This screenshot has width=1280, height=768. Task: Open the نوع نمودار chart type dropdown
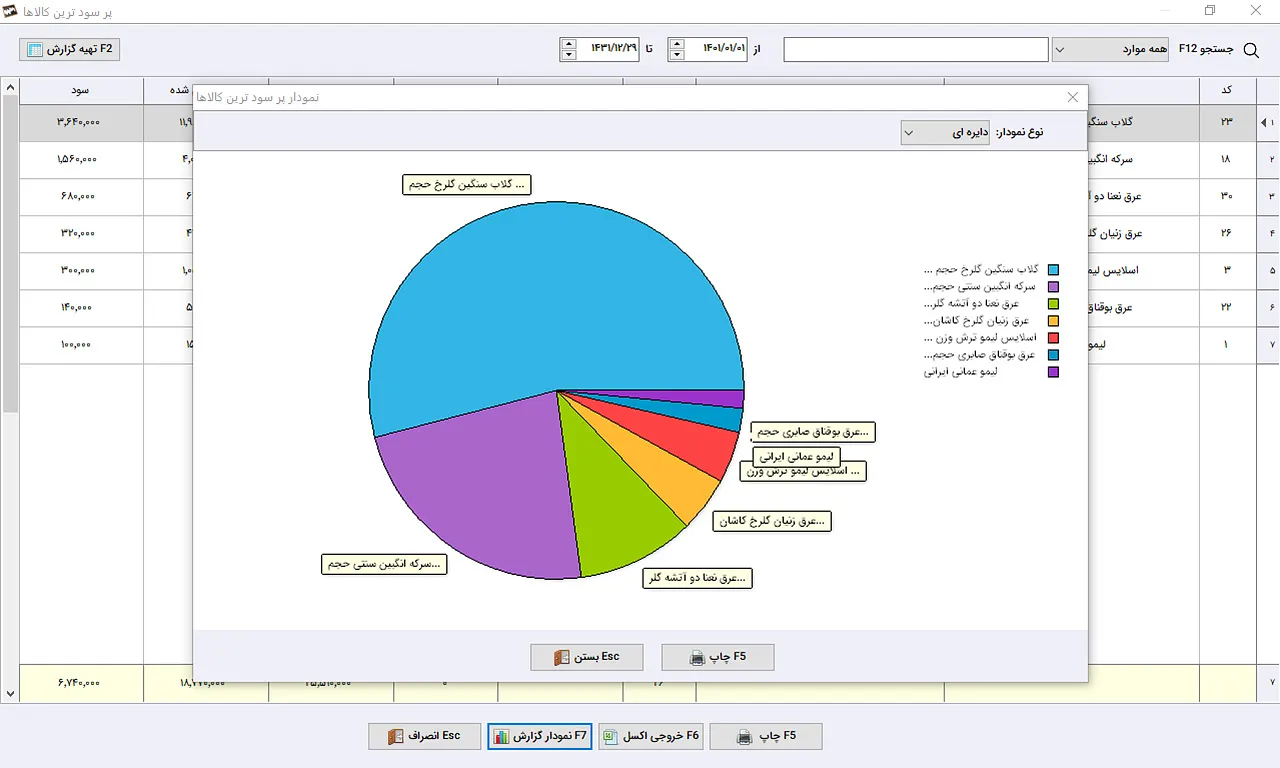click(x=945, y=132)
